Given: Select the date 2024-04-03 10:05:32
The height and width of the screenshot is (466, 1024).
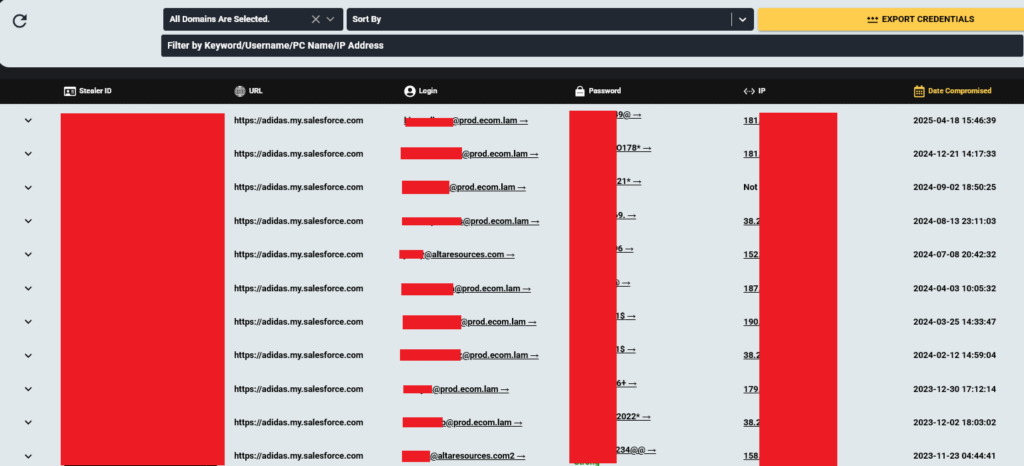Looking at the screenshot, I should point(954,288).
